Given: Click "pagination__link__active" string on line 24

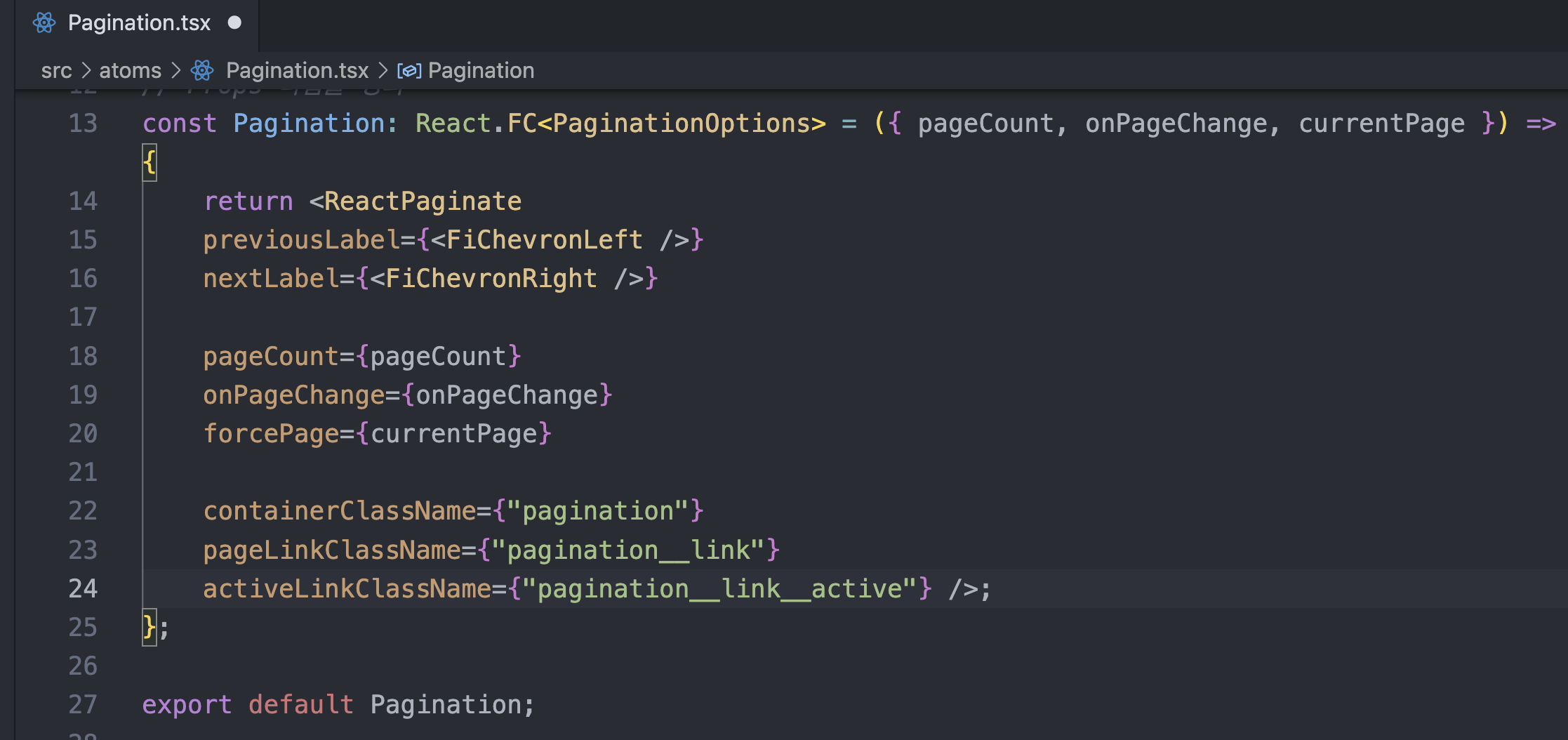Looking at the screenshot, I should [x=719, y=588].
